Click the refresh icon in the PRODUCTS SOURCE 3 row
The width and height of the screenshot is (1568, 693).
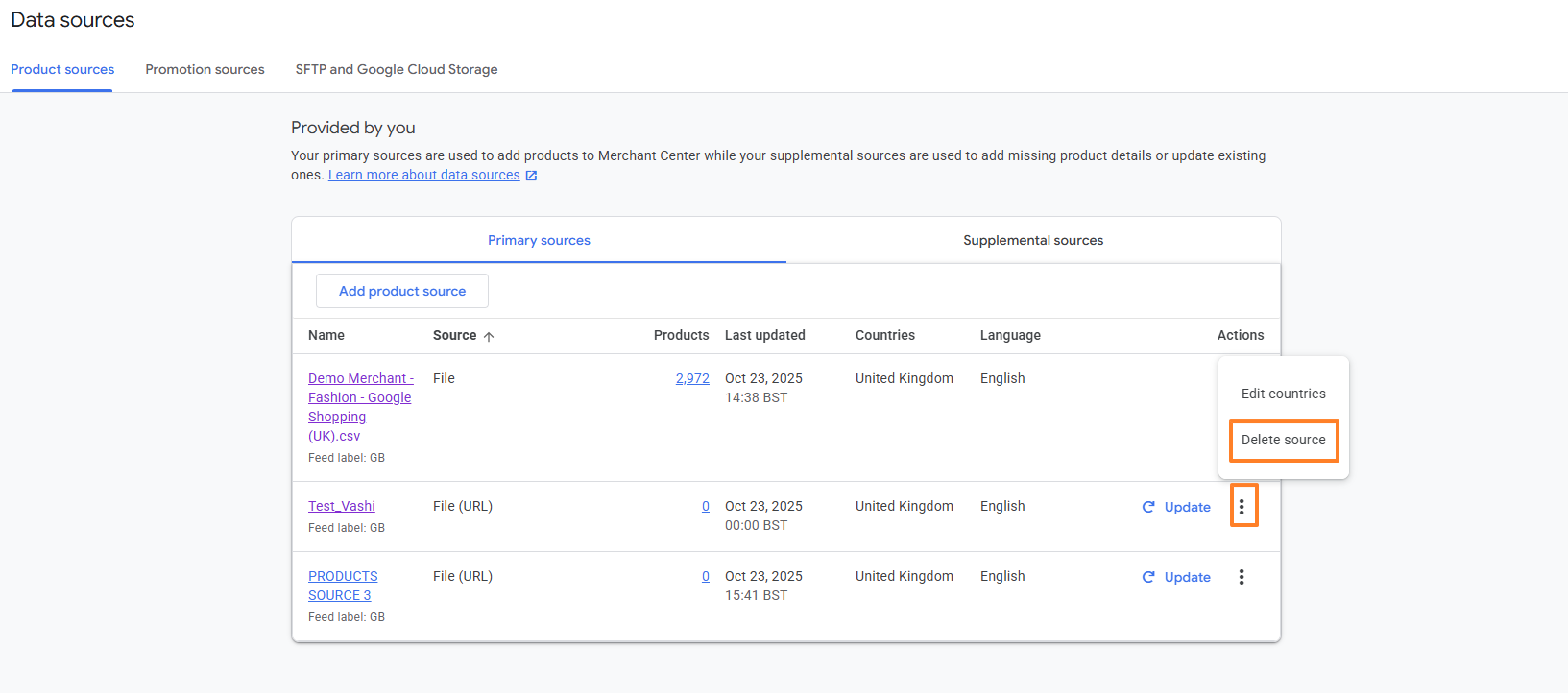[1148, 577]
